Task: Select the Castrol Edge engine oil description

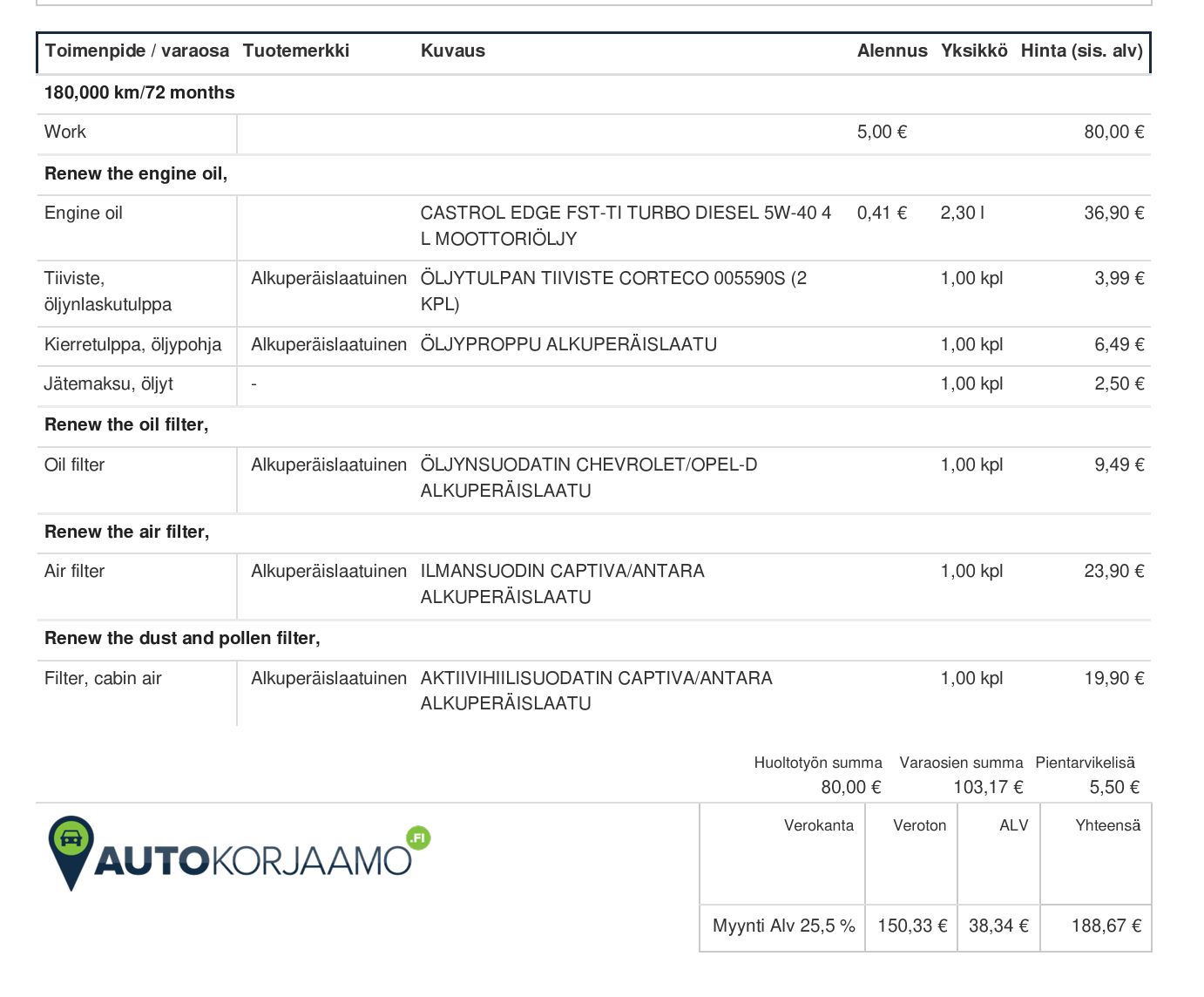Action: pyautogui.click(x=626, y=226)
